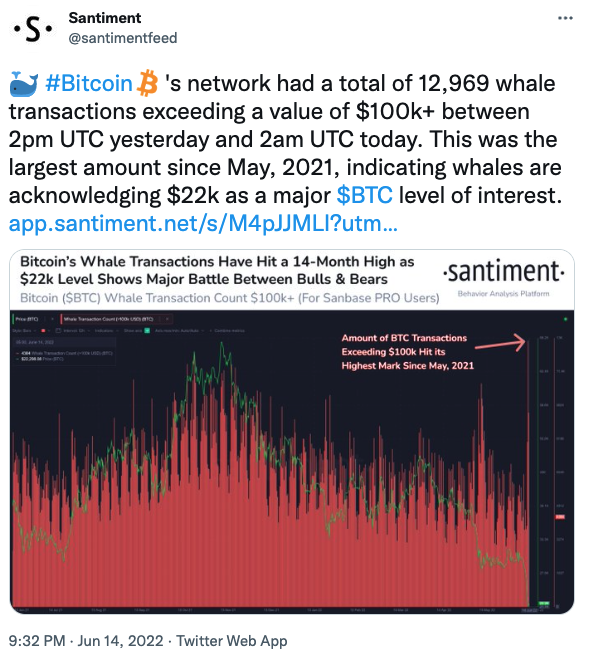Click the Santiment profile avatar
Viewport: 589px width, 659px height.
pyautogui.click(x=33, y=29)
